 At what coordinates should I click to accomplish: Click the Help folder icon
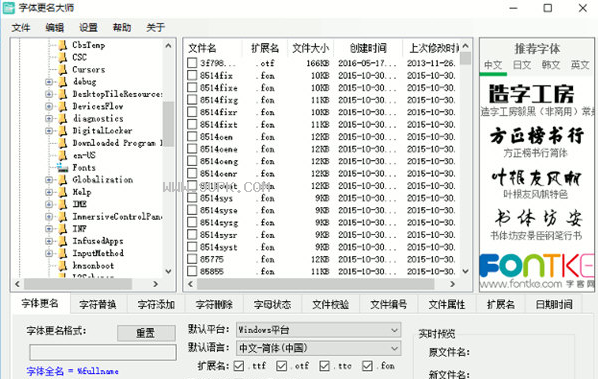point(63,192)
